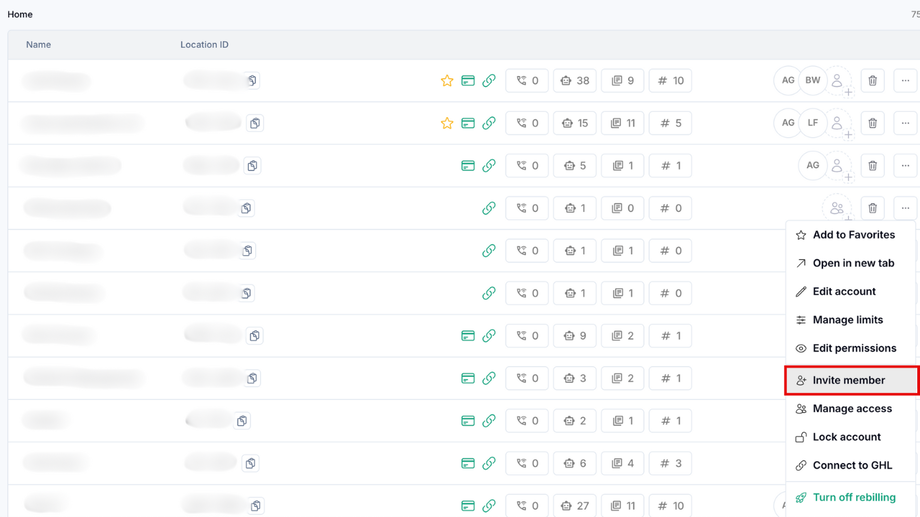This screenshot has width=920, height=517.
Task: Sort by the Name column header
Action: (38, 45)
